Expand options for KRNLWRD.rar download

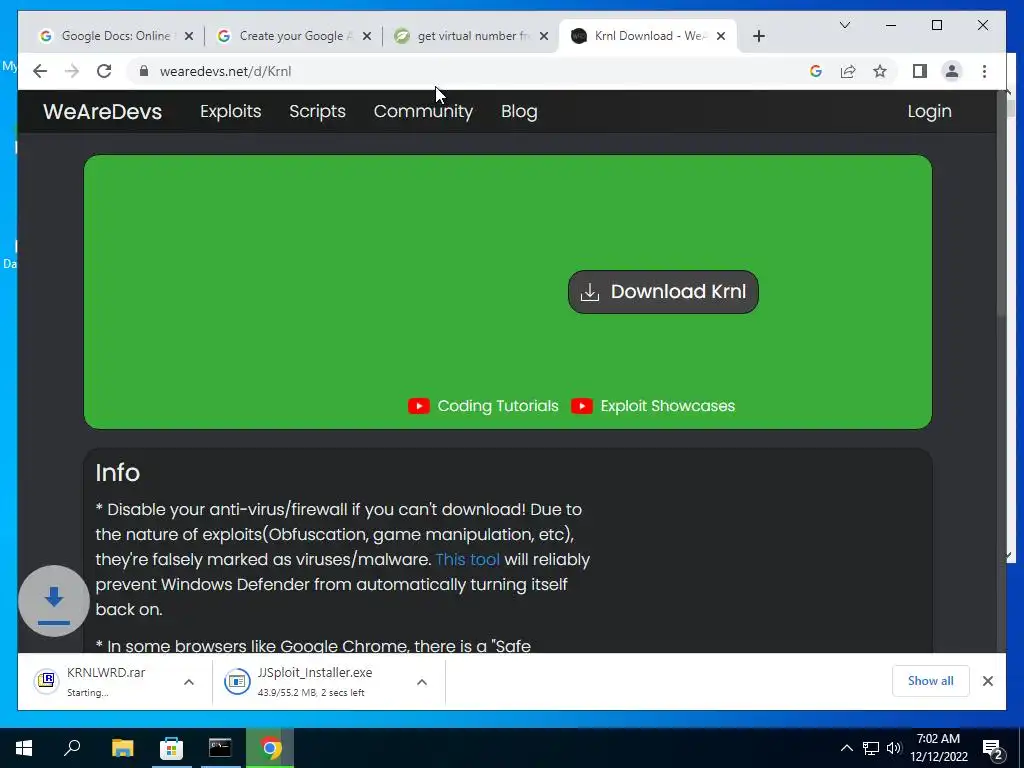[189, 682]
